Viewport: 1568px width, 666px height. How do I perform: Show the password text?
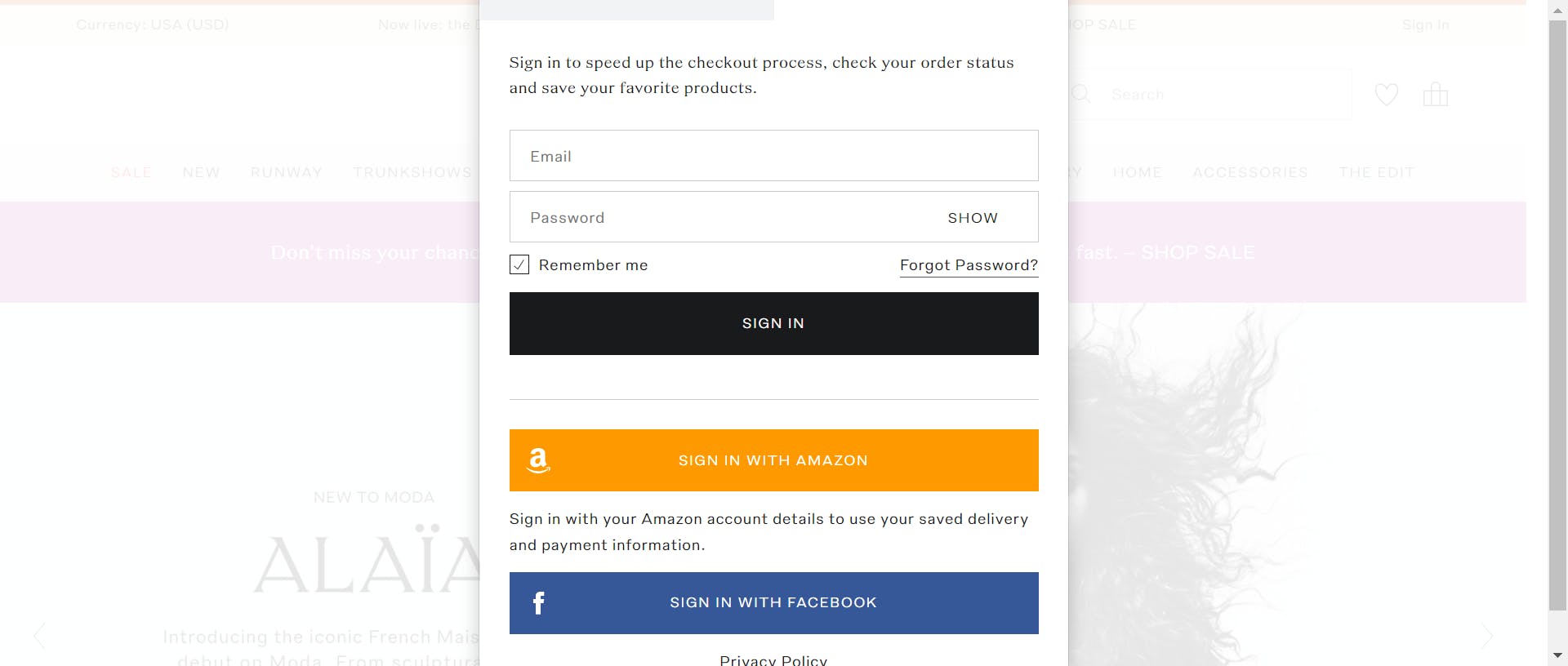tap(973, 218)
